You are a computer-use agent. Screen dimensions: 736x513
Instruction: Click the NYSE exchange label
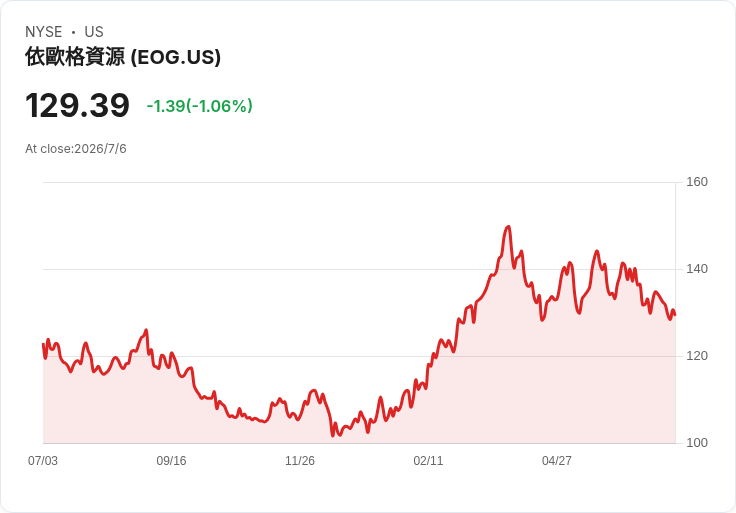tap(44, 32)
